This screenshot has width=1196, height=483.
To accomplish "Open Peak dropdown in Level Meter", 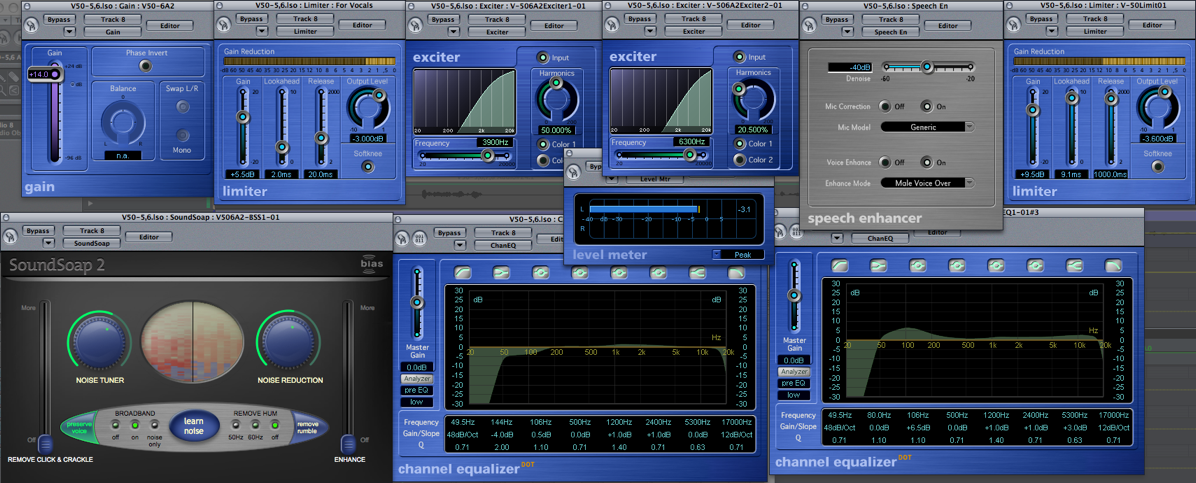I will click(x=738, y=254).
